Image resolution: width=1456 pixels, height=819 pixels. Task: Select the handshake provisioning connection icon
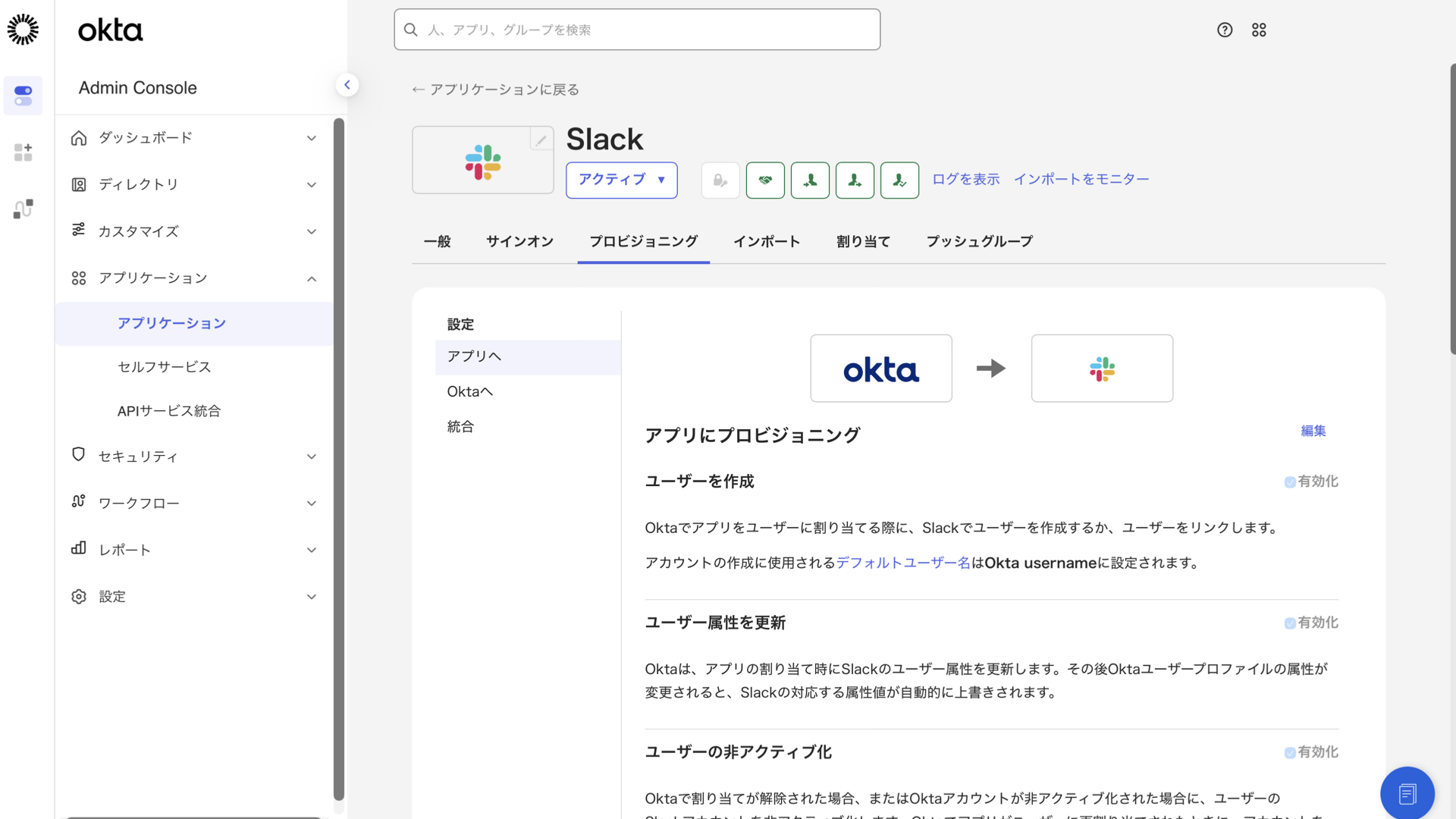765,180
